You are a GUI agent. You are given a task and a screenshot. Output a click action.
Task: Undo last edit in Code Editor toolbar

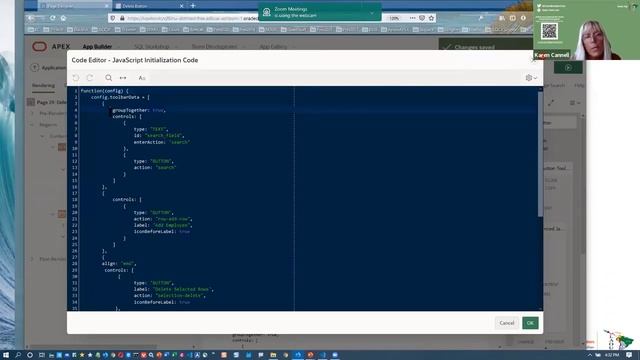point(76,78)
